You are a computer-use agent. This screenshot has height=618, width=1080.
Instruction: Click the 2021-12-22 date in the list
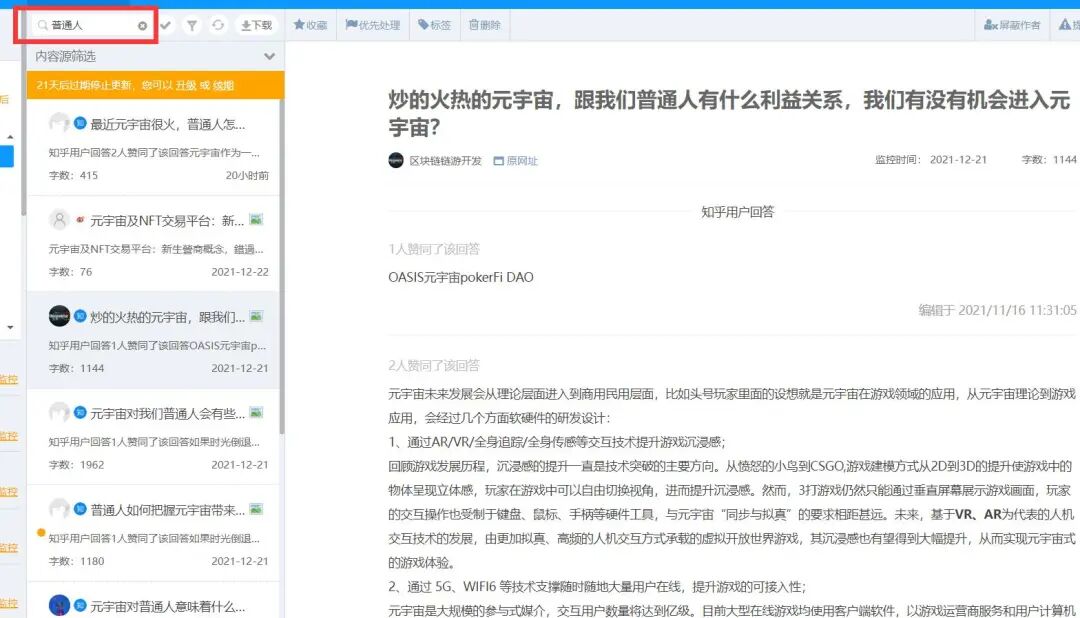pos(240,272)
